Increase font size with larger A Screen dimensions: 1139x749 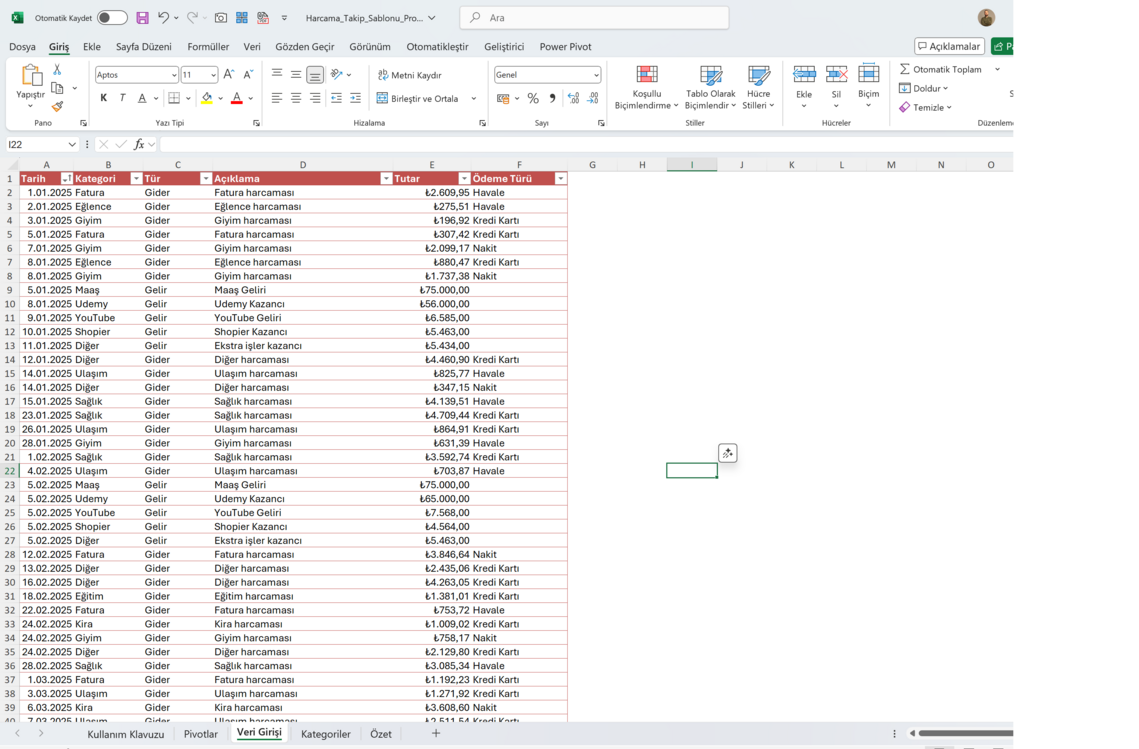click(229, 74)
